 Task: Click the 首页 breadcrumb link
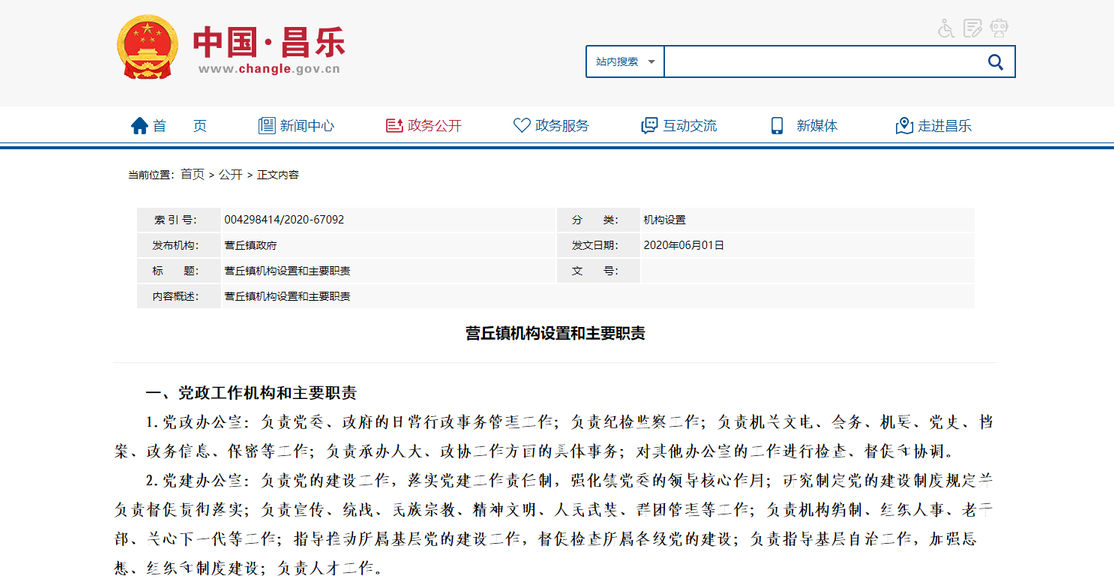[192, 174]
